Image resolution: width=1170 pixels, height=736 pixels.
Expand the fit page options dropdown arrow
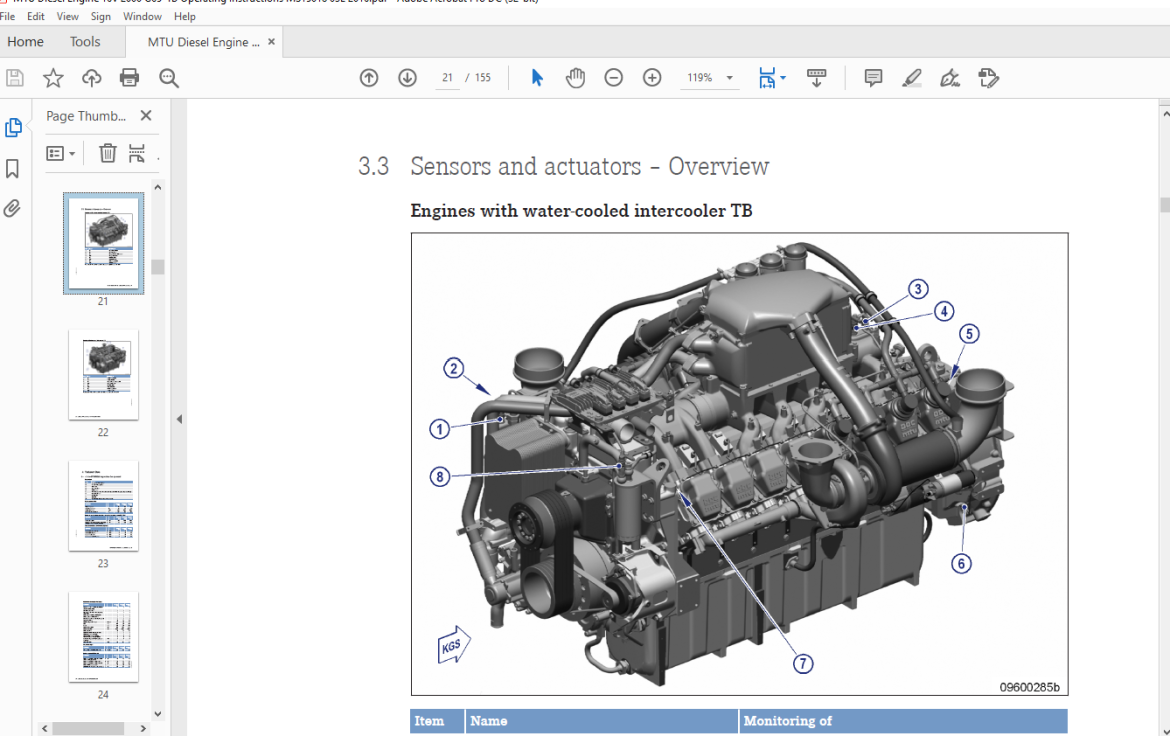coord(783,78)
